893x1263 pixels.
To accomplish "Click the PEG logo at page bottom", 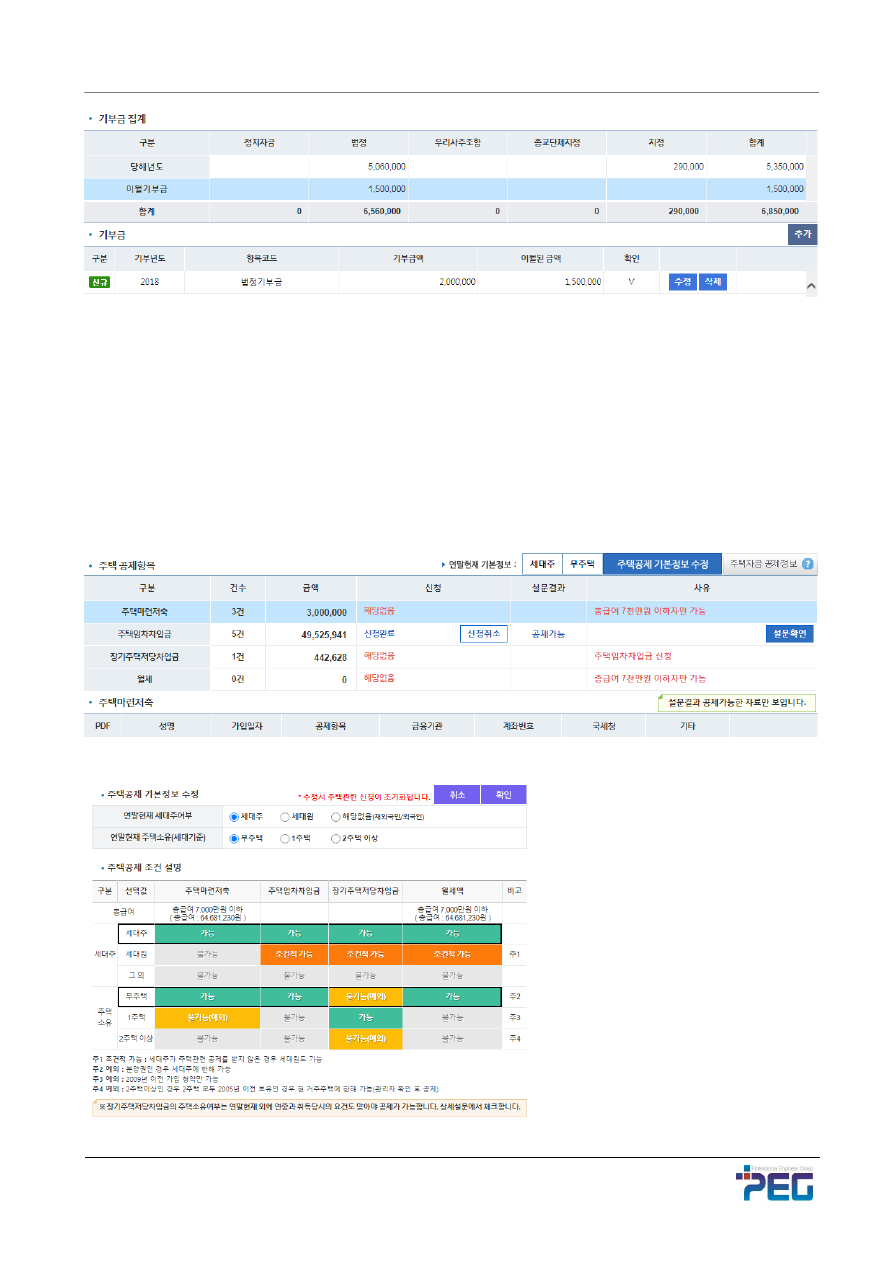I will click(x=774, y=1183).
